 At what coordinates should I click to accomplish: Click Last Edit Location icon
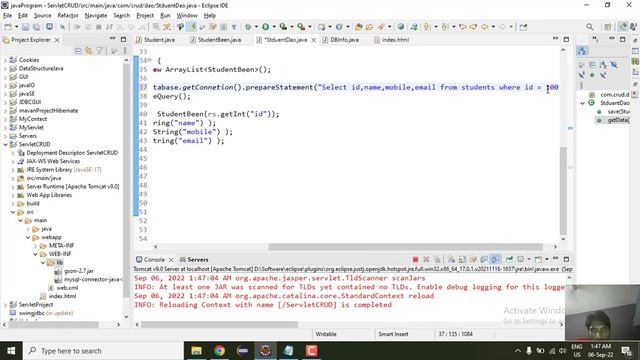click(x=462, y=27)
